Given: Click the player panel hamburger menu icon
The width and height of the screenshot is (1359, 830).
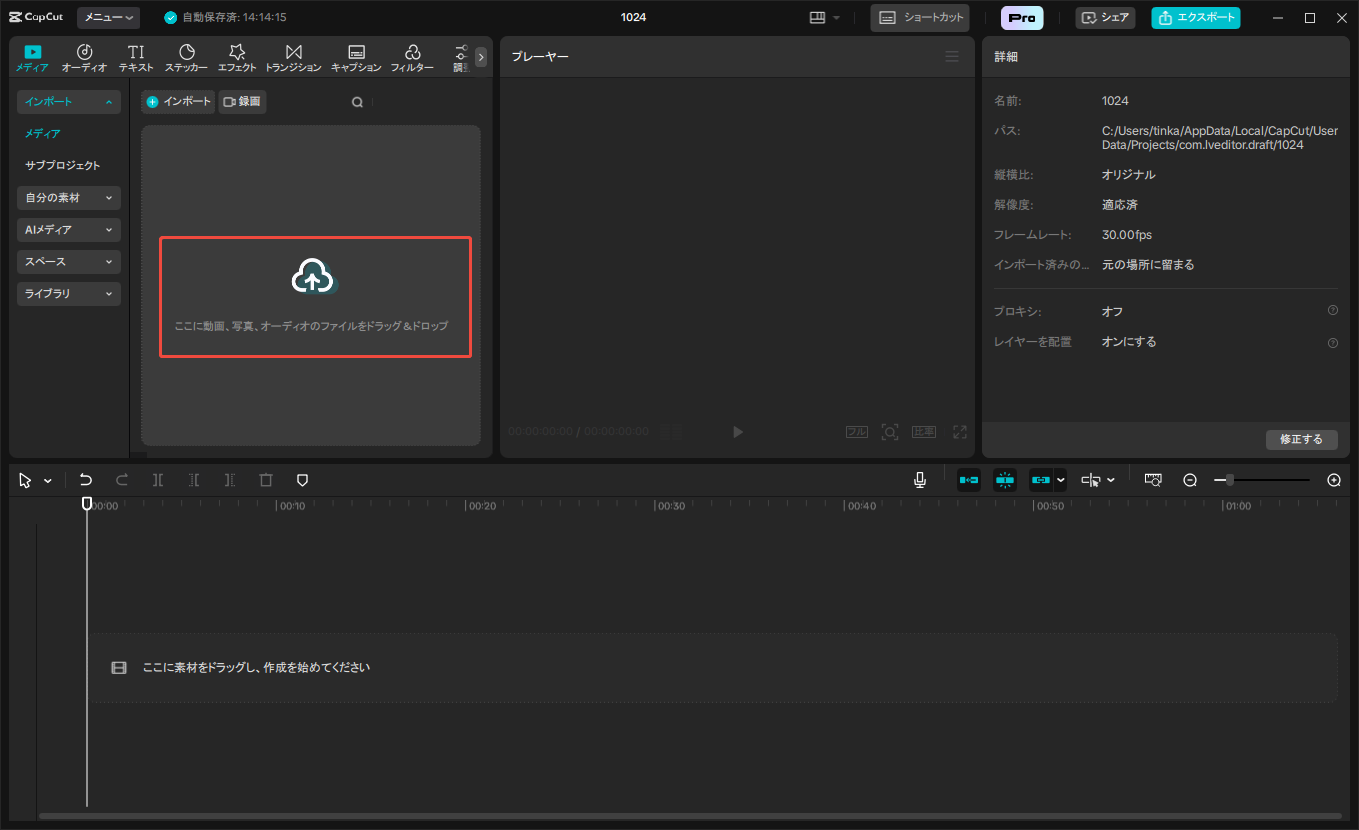Looking at the screenshot, I should (951, 57).
